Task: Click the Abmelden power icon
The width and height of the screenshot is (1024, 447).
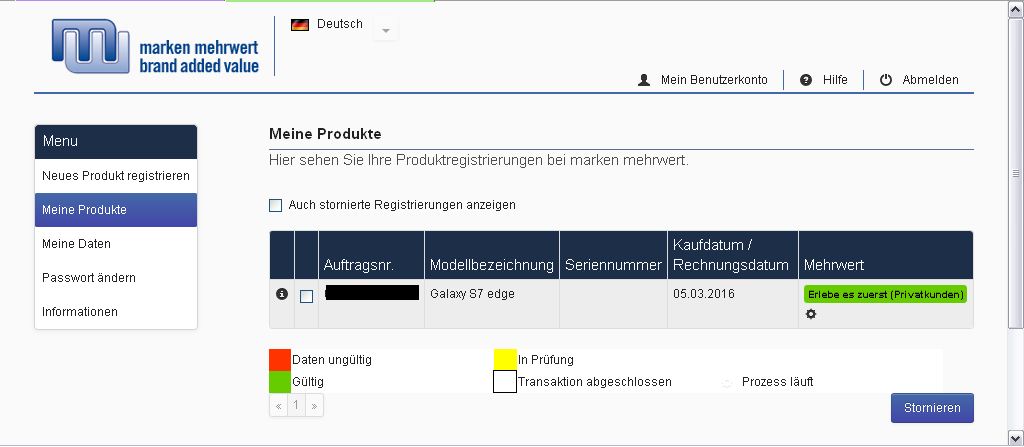Action: [886, 80]
